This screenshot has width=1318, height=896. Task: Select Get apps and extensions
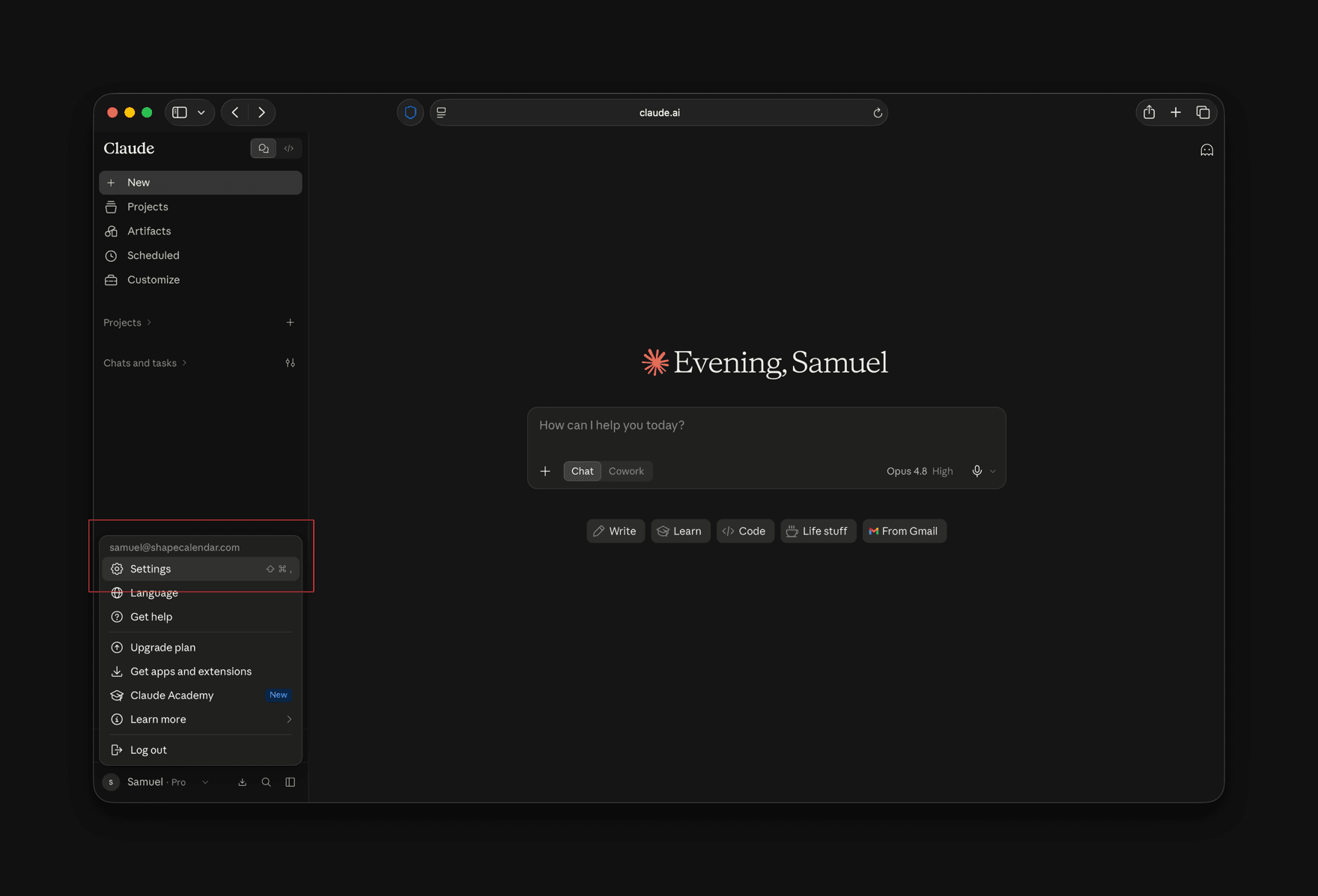point(201,671)
